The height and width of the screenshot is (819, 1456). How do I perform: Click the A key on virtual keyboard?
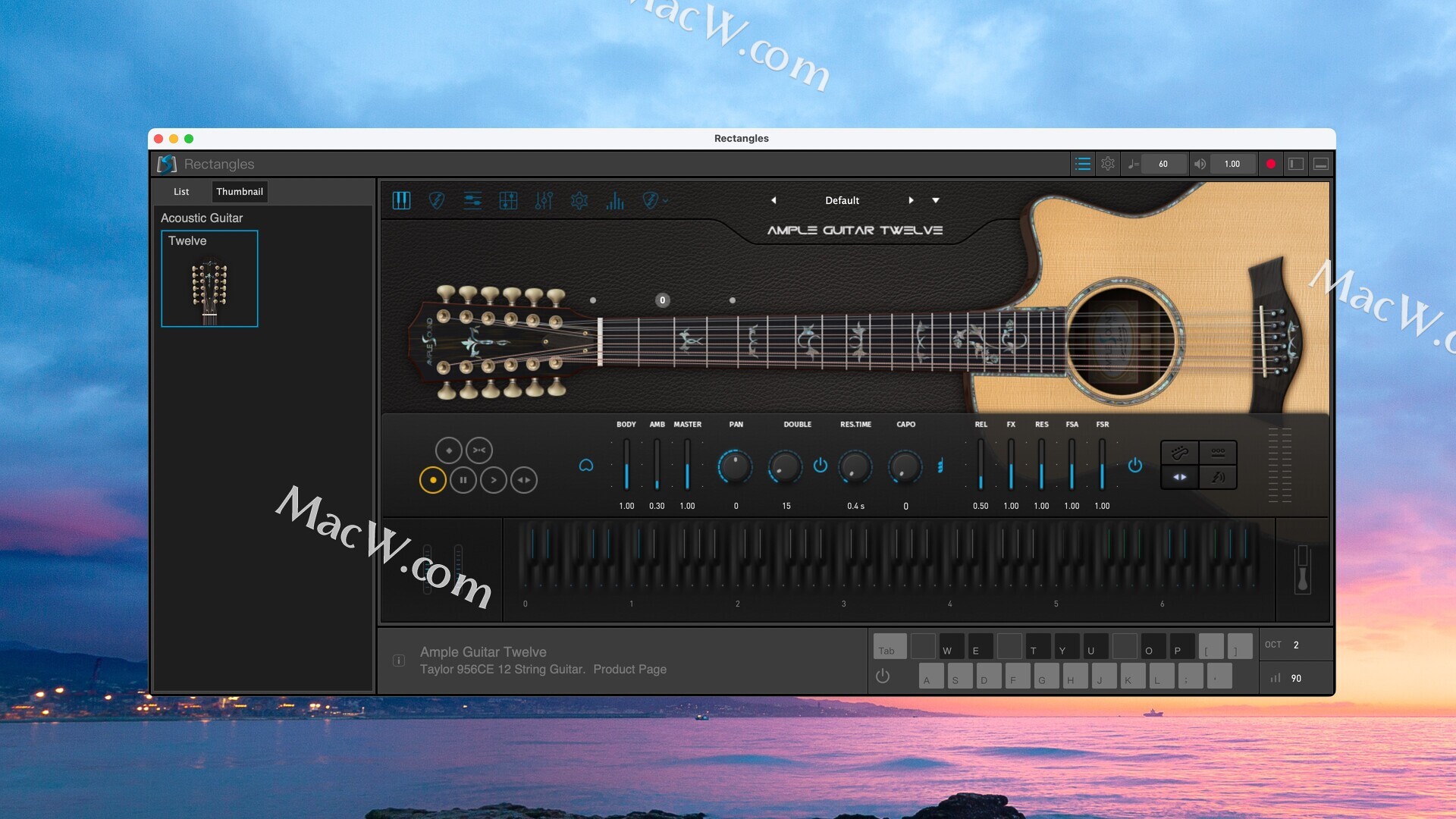point(931,676)
